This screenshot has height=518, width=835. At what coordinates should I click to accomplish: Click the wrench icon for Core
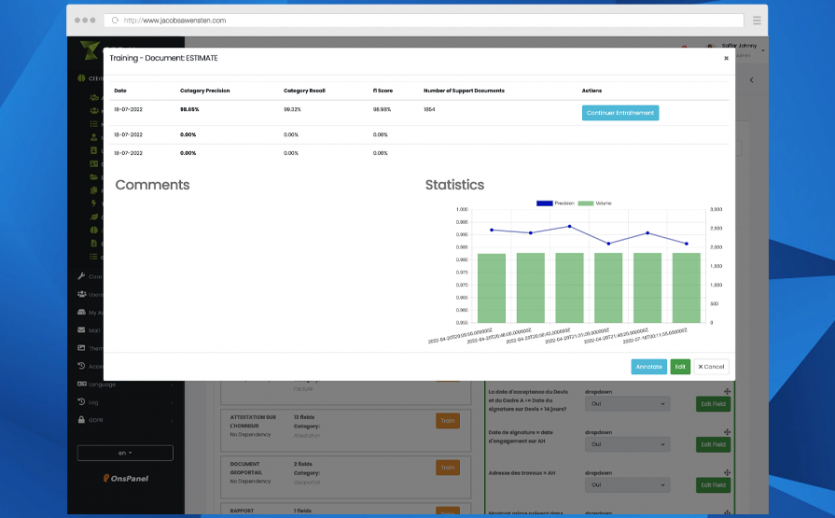[81, 276]
